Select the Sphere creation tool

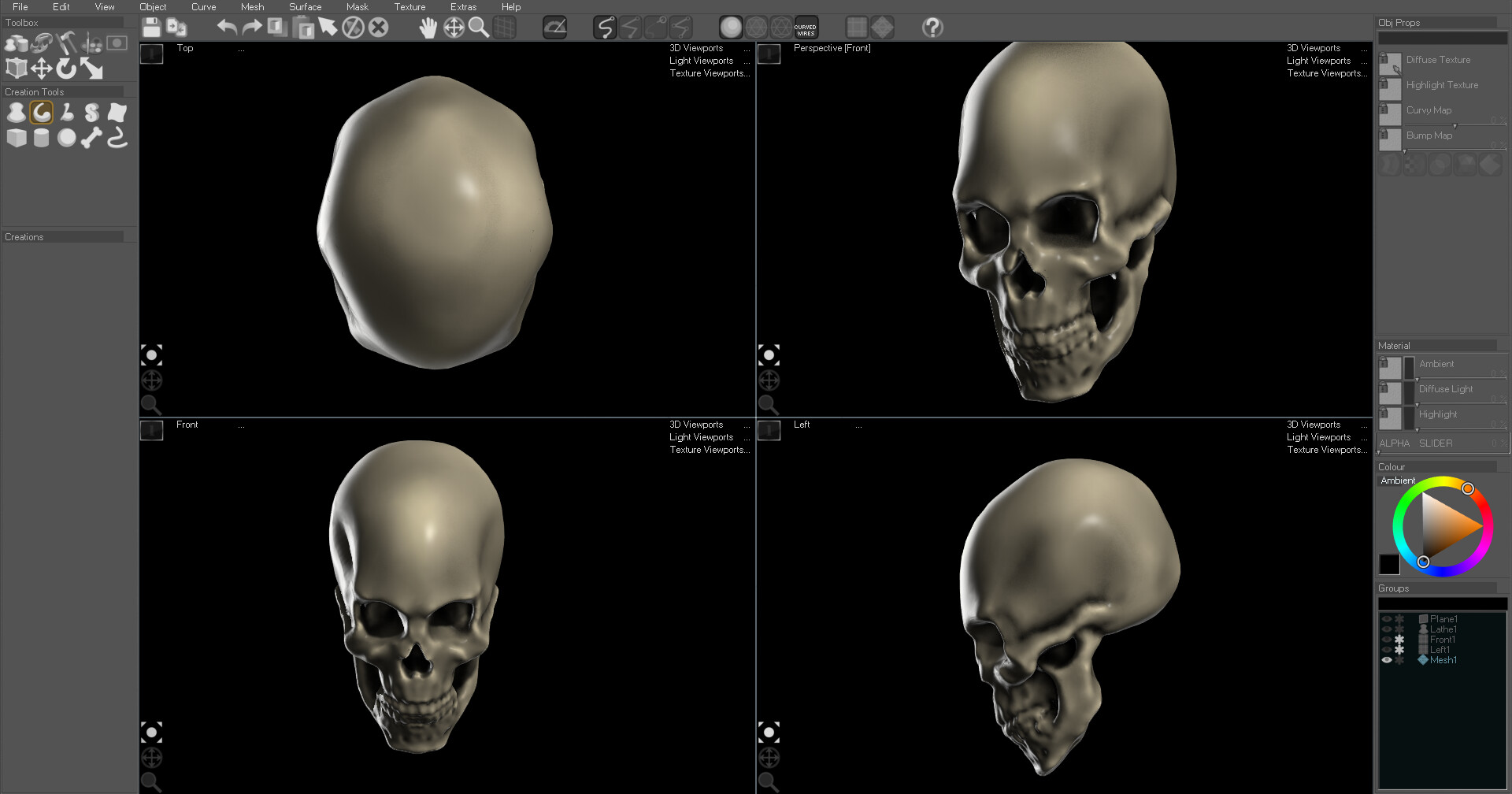click(x=67, y=138)
